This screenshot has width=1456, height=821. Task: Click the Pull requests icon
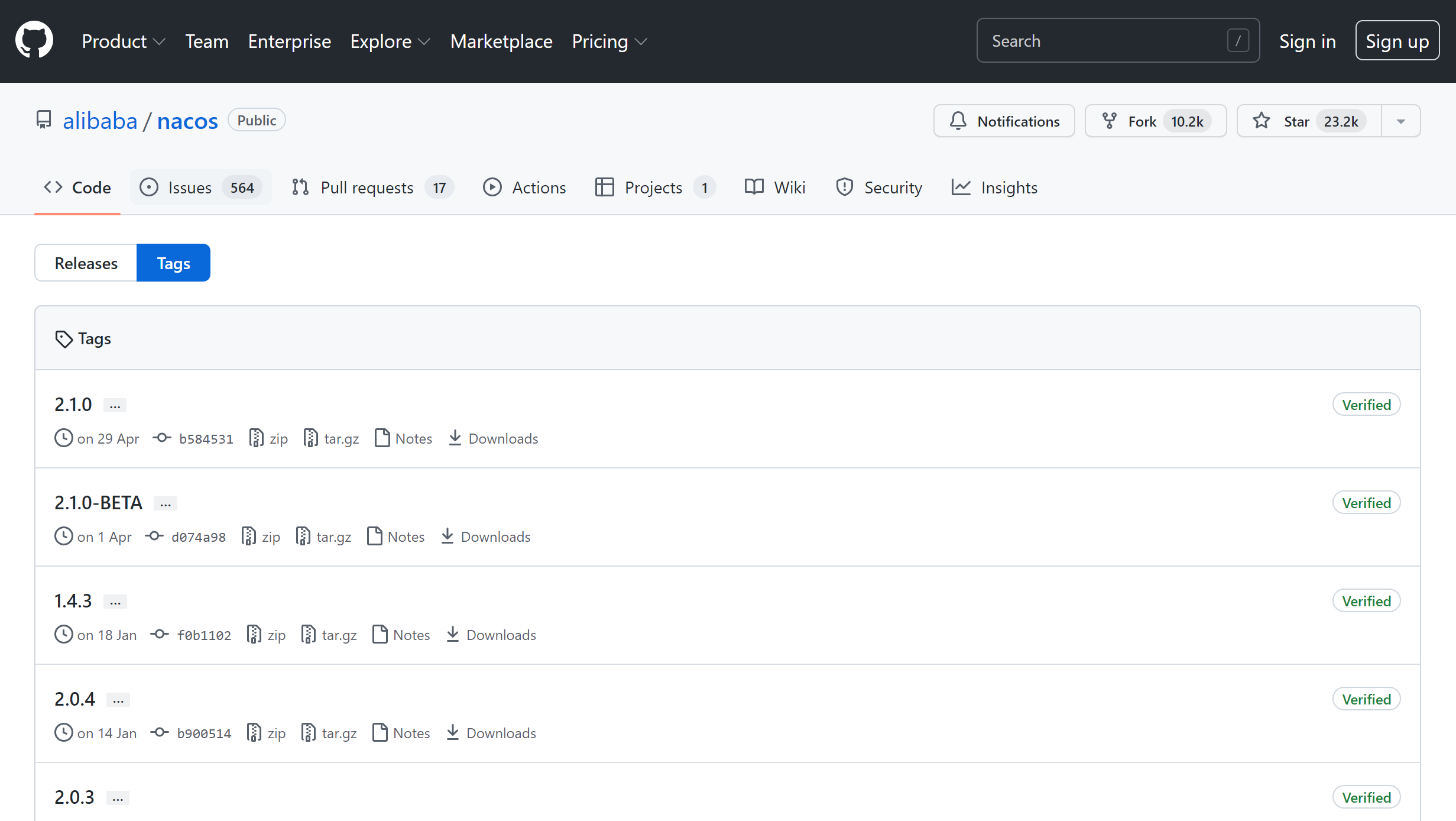pos(300,188)
